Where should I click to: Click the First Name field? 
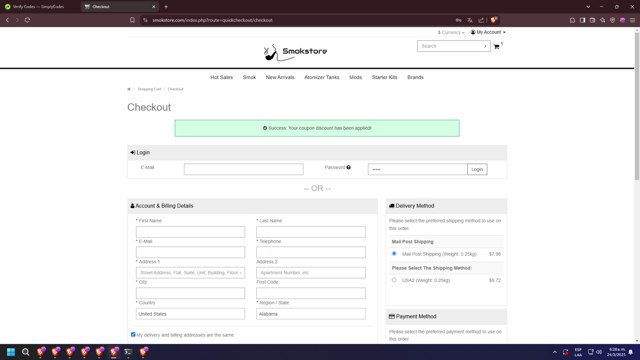point(190,232)
